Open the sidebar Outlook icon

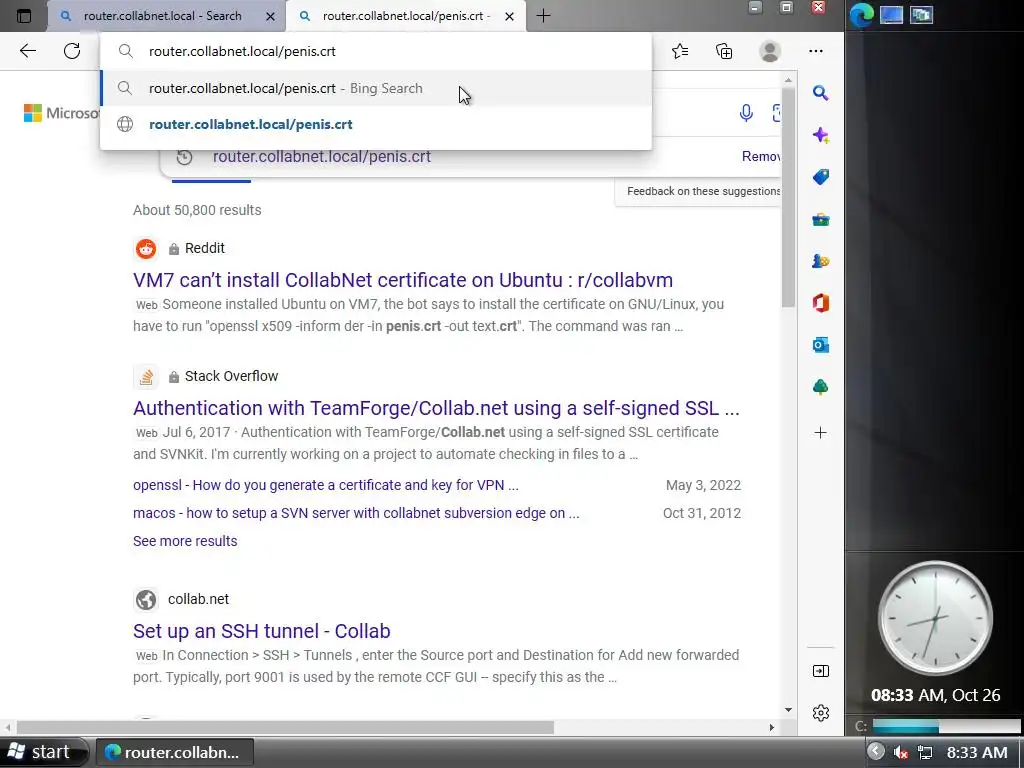point(821,345)
